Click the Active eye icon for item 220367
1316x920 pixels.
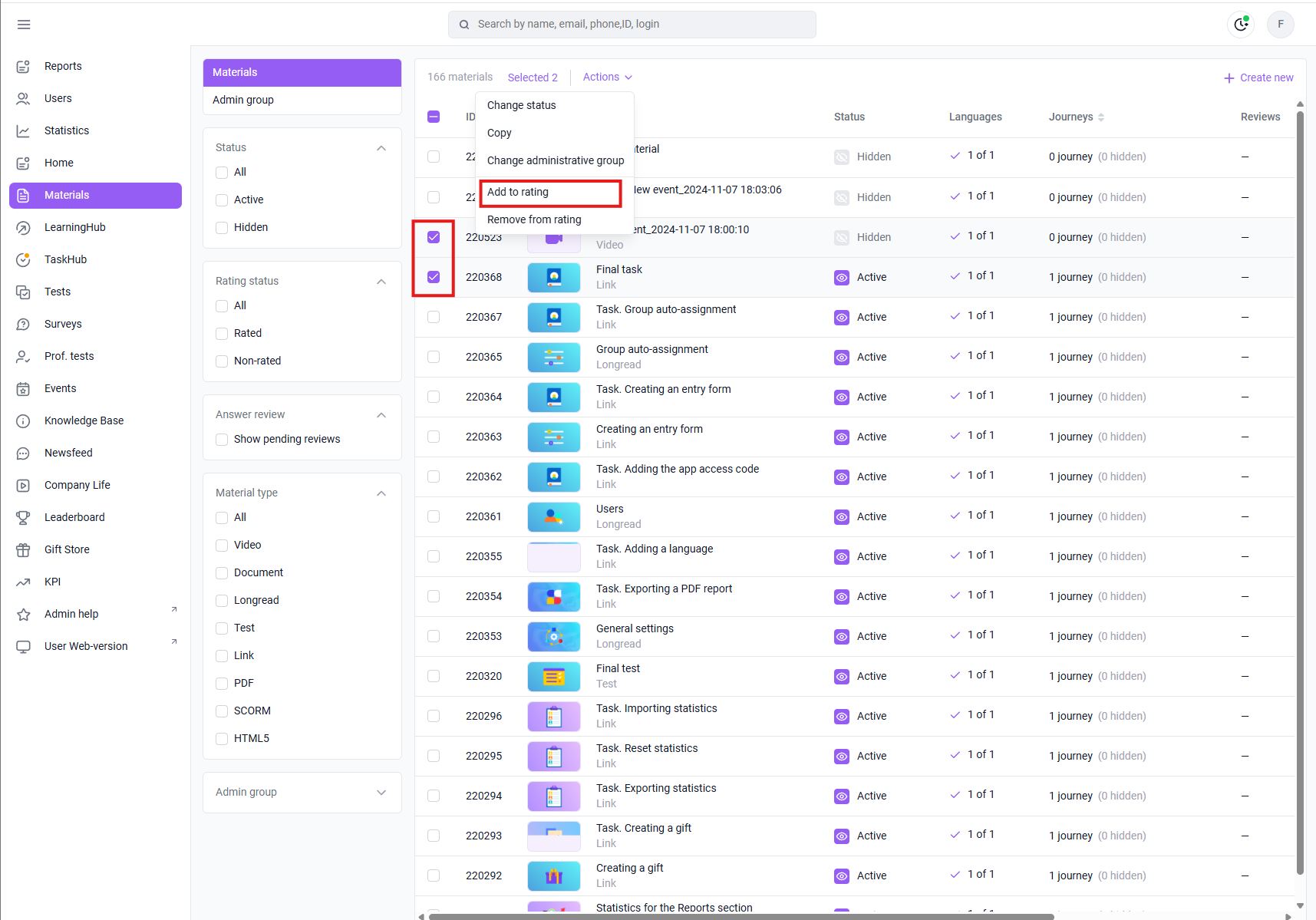click(842, 317)
